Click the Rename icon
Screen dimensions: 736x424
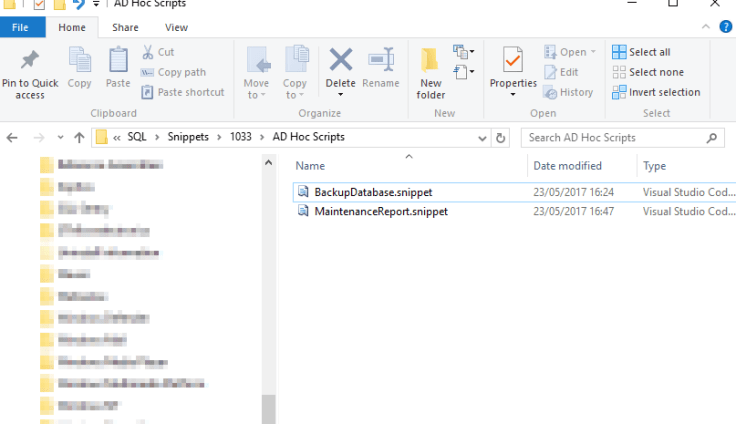pos(380,61)
